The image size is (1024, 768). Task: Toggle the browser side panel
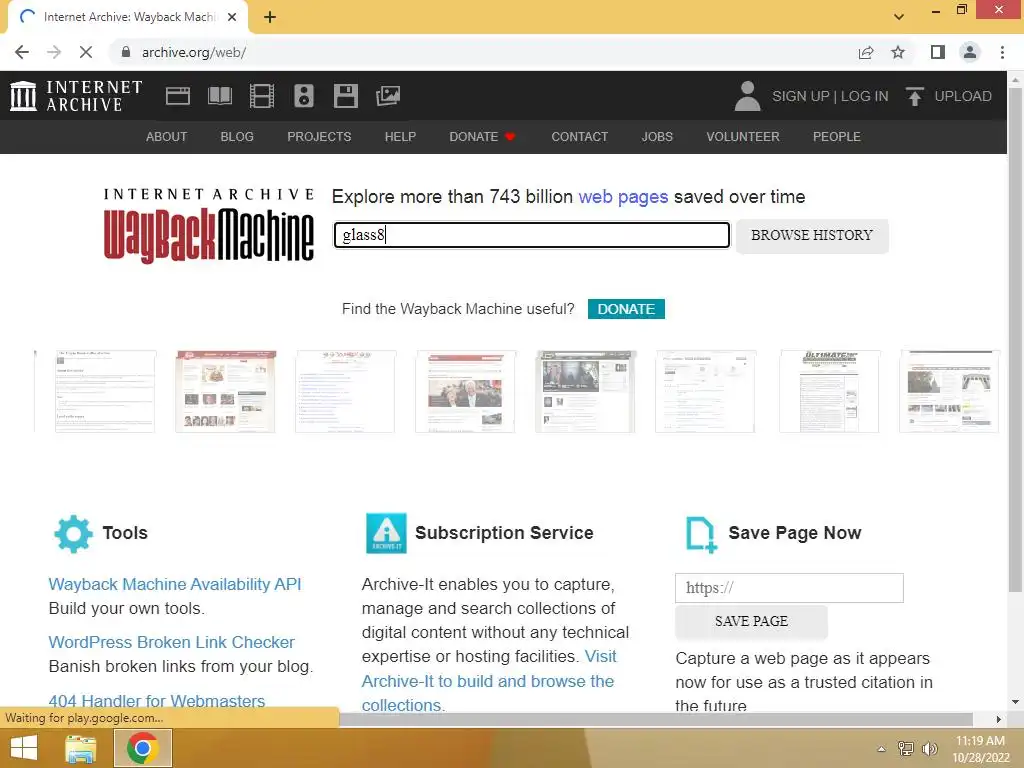[938, 52]
